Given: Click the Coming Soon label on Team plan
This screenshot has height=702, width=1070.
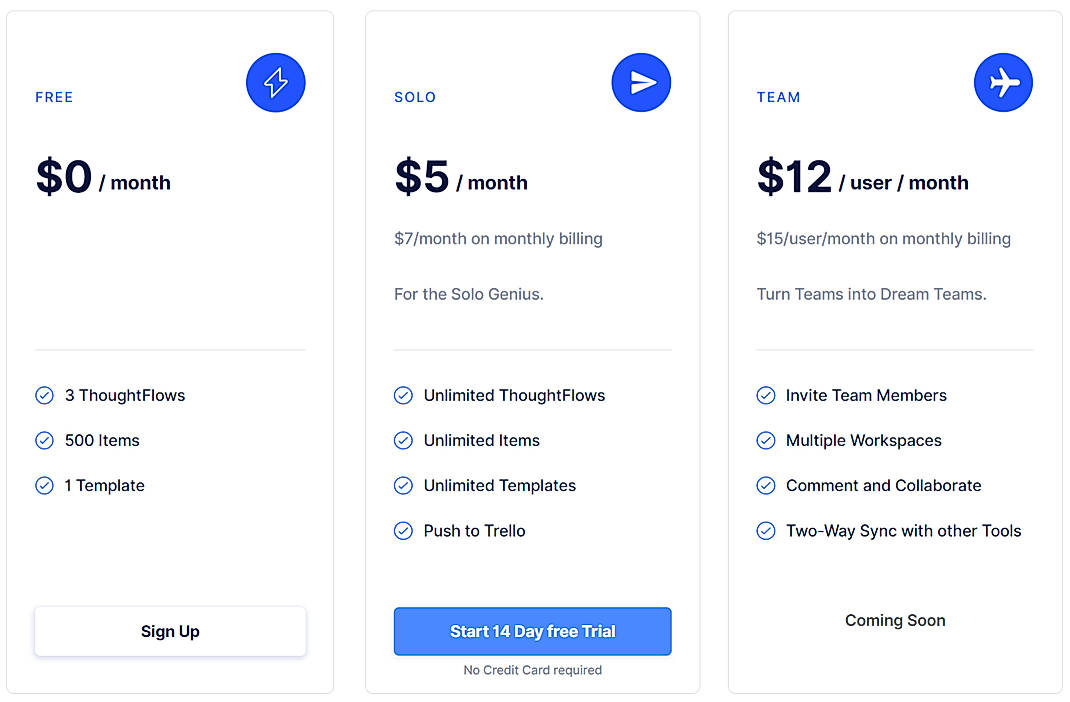Looking at the screenshot, I should click(x=895, y=620).
